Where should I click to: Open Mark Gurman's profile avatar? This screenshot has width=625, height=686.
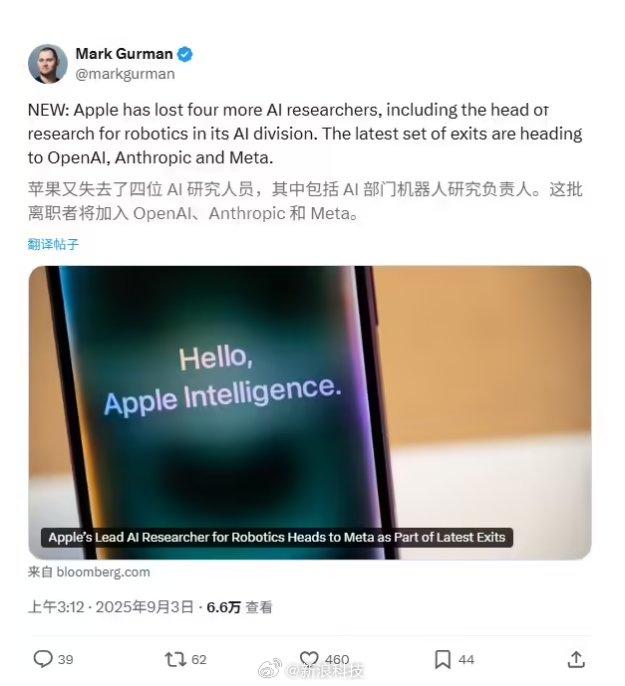[x=48, y=64]
